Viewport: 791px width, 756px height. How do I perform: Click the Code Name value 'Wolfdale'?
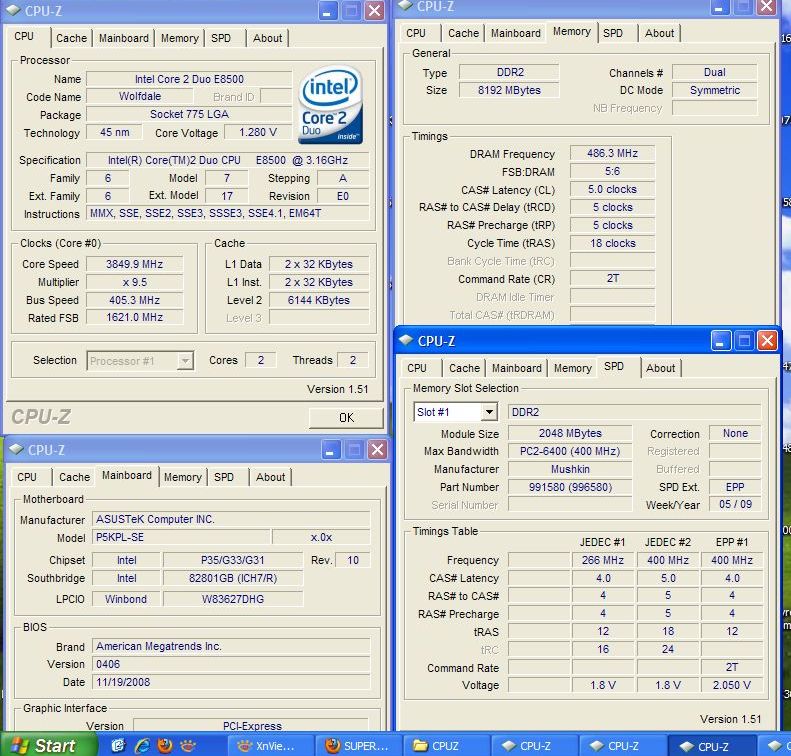(x=140, y=96)
